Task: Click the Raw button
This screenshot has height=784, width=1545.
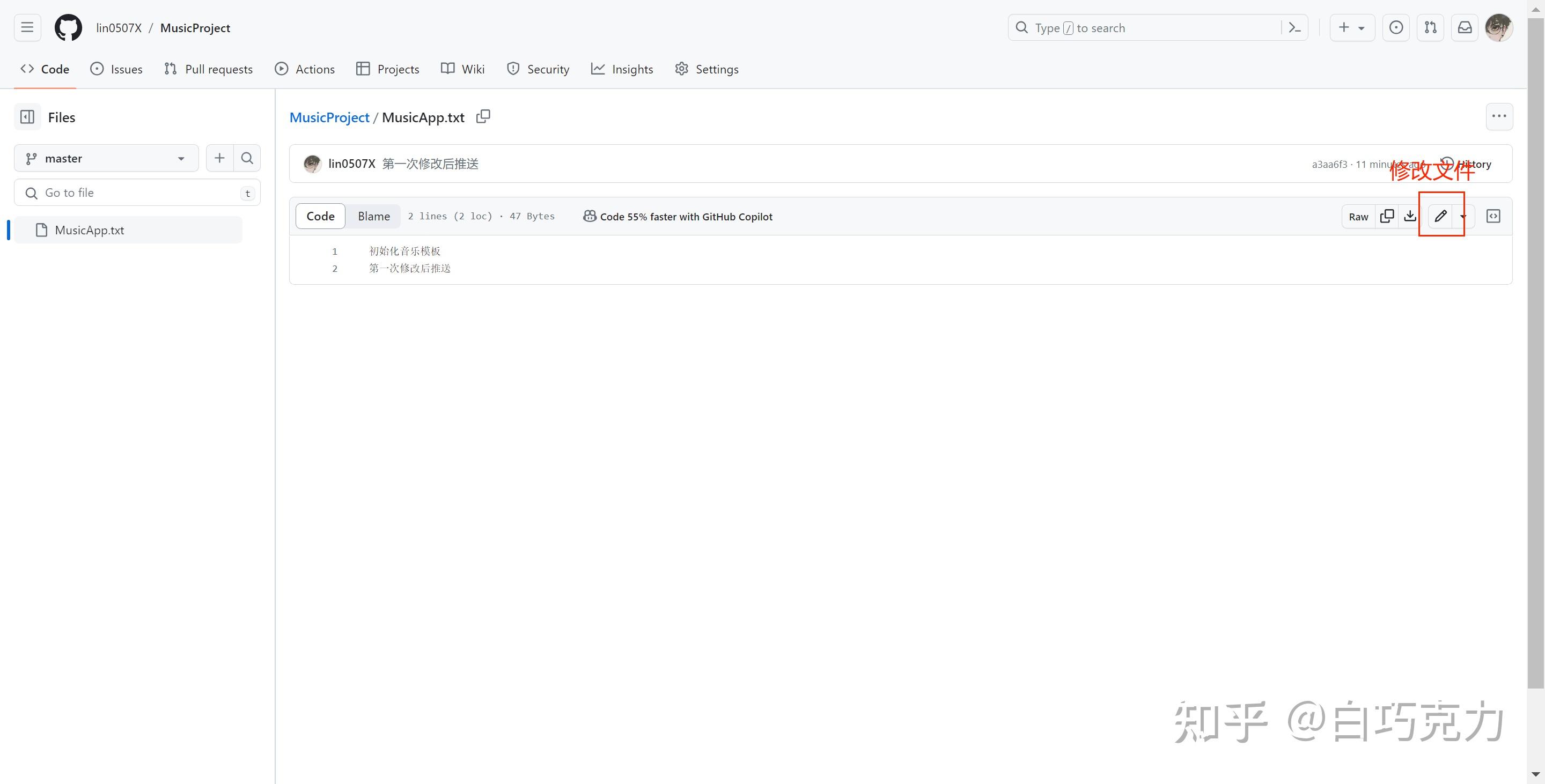Action: pos(1358,216)
